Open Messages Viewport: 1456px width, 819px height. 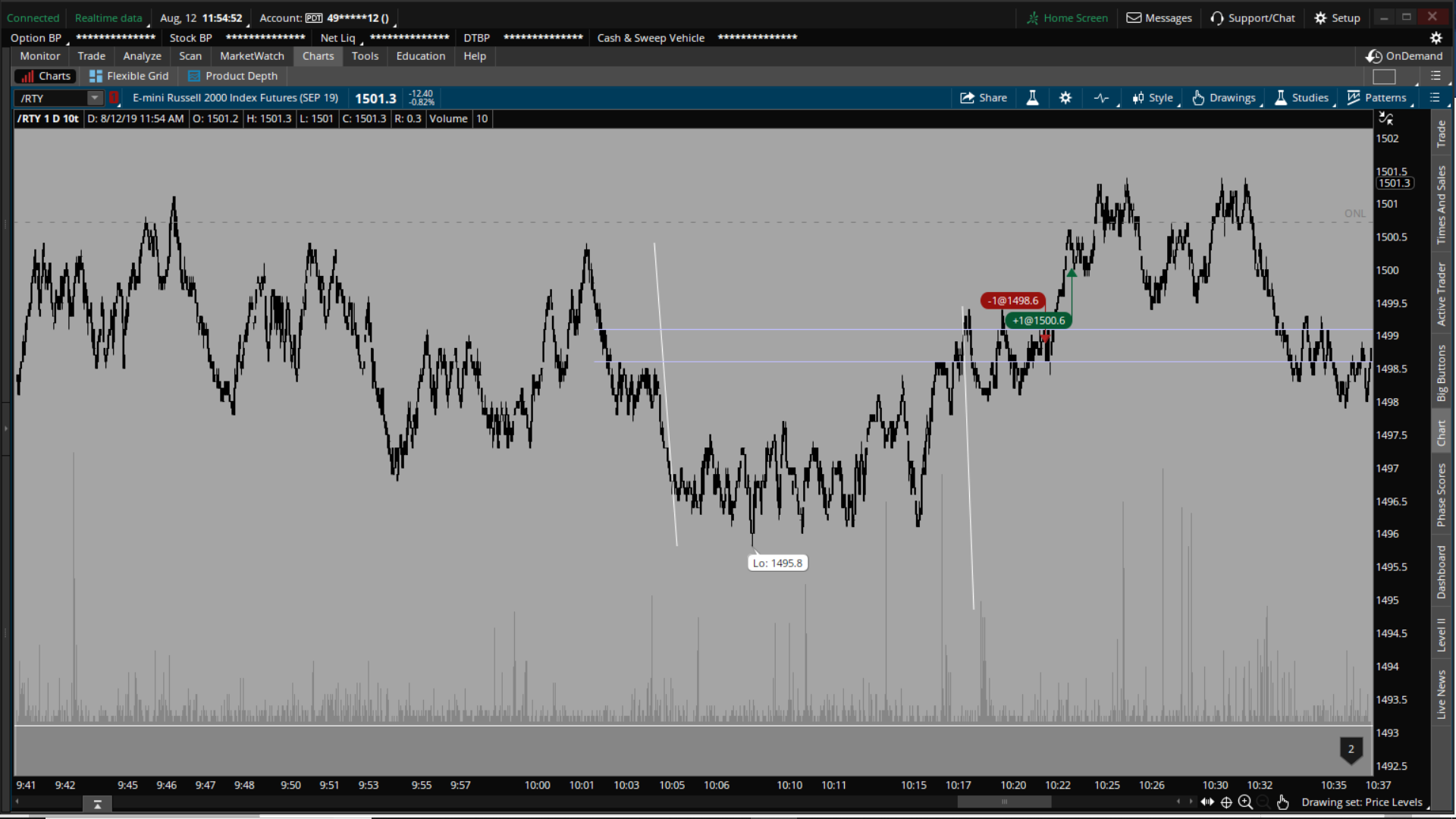(1159, 18)
